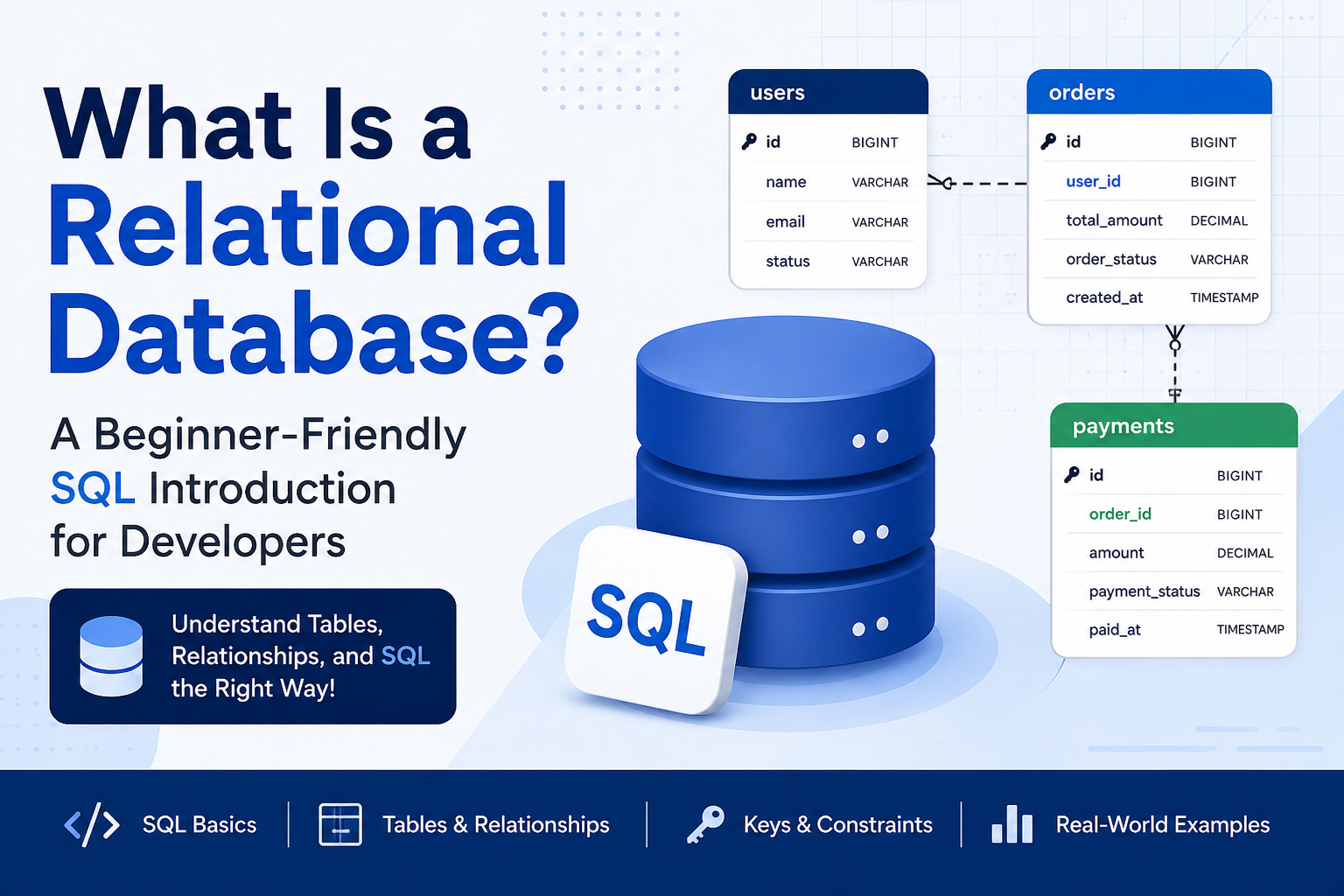Click the white SQL tile badge
Image resolution: width=1344 pixels, height=896 pixels.
tap(654, 619)
